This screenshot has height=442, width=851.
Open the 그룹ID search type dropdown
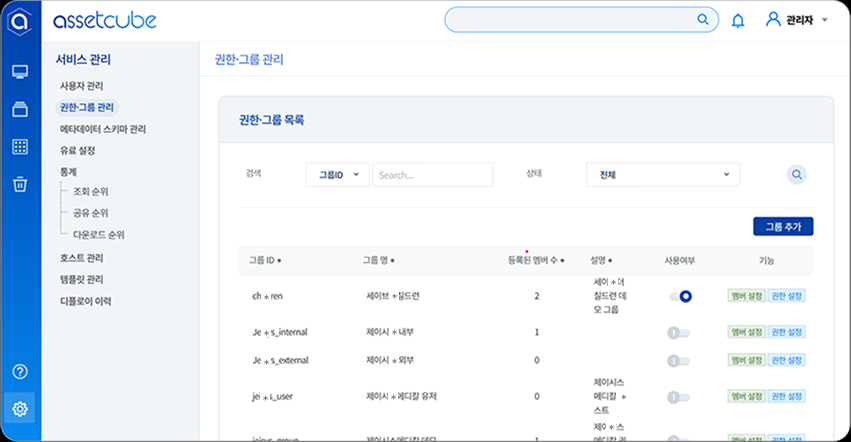coord(337,175)
